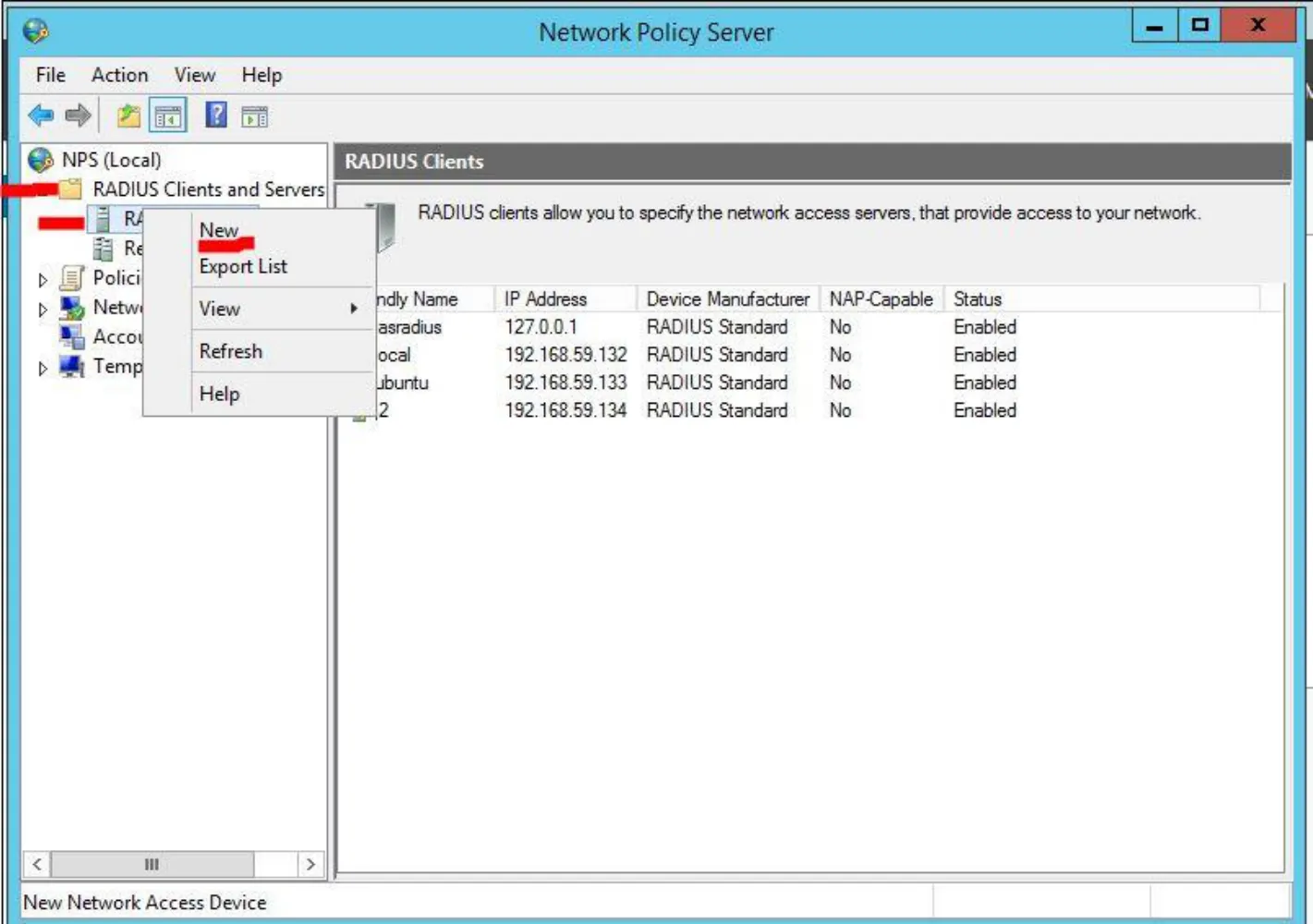Click the tree pane right scroll arrow
This screenshot has width=1313, height=924.
coord(310,864)
